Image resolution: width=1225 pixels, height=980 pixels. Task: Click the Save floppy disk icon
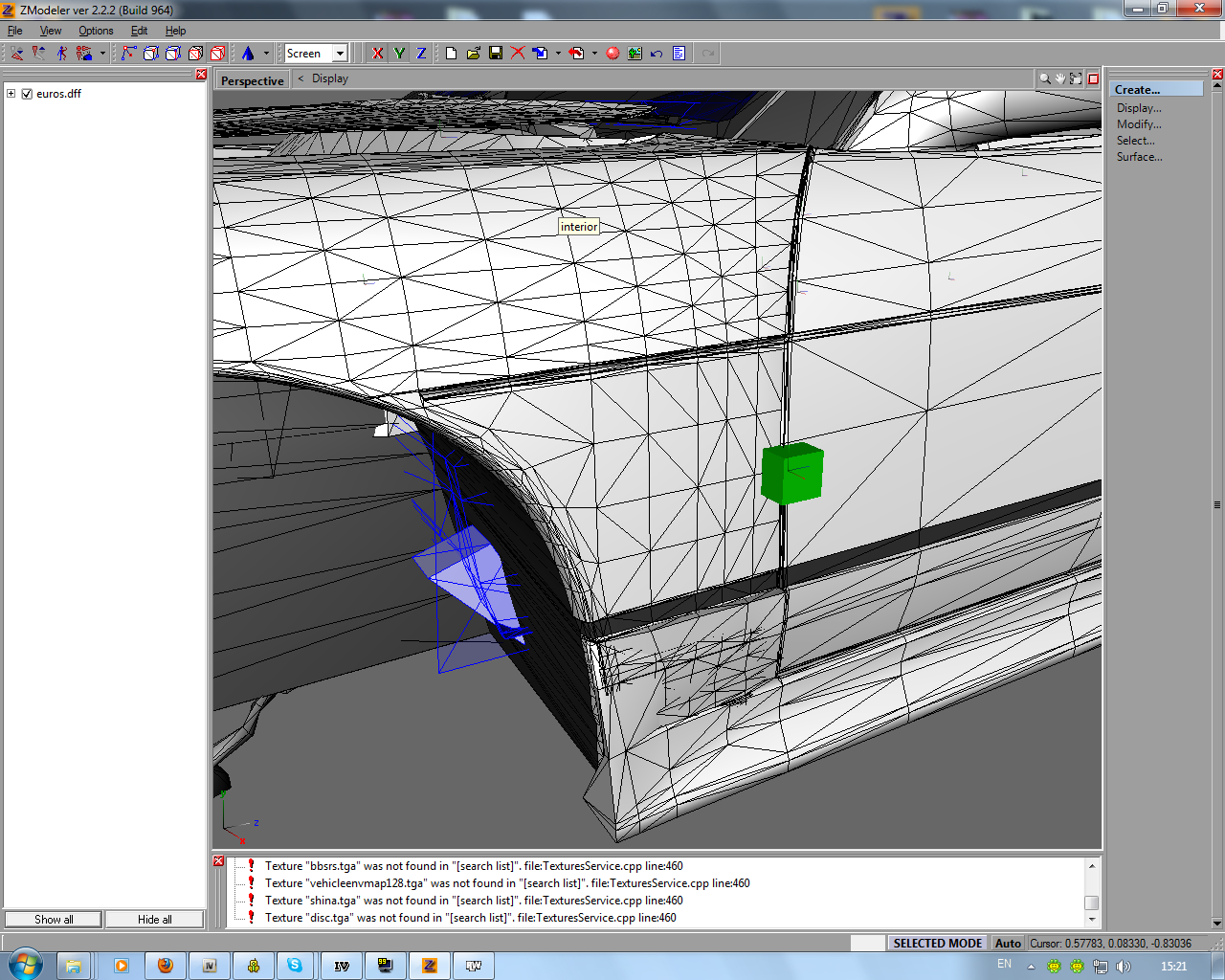click(496, 54)
